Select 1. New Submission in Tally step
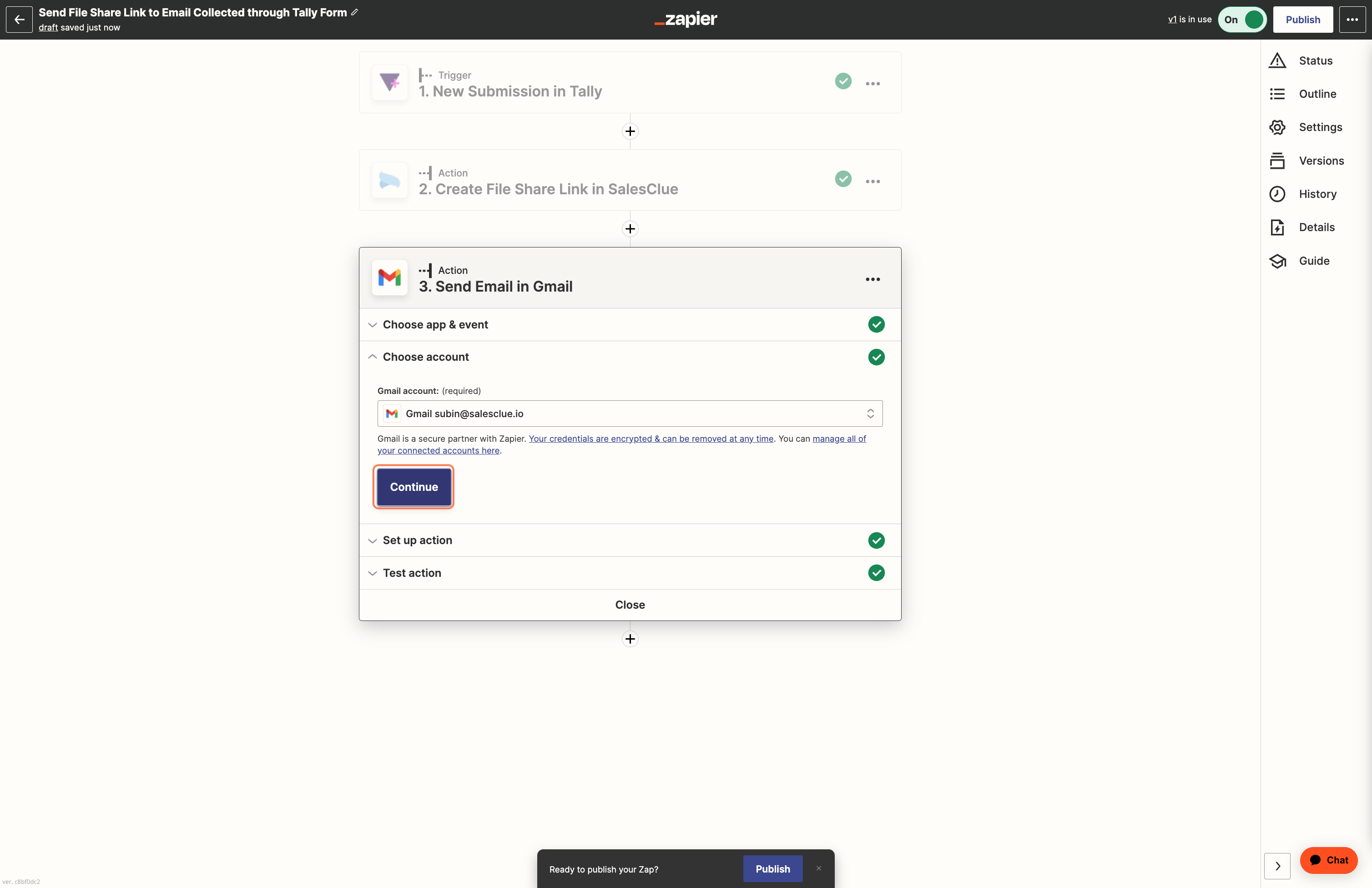The image size is (1372, 888). pos(630,82)
